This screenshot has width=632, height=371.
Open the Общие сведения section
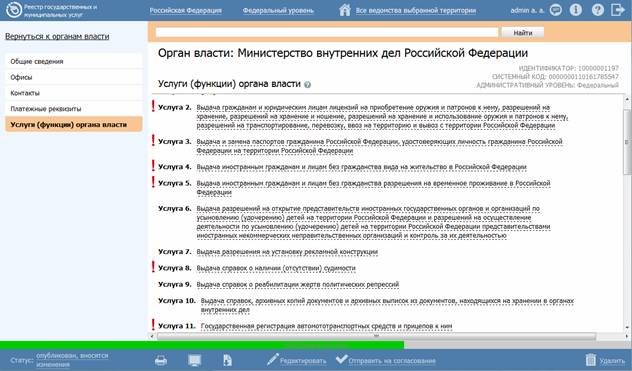74,61
